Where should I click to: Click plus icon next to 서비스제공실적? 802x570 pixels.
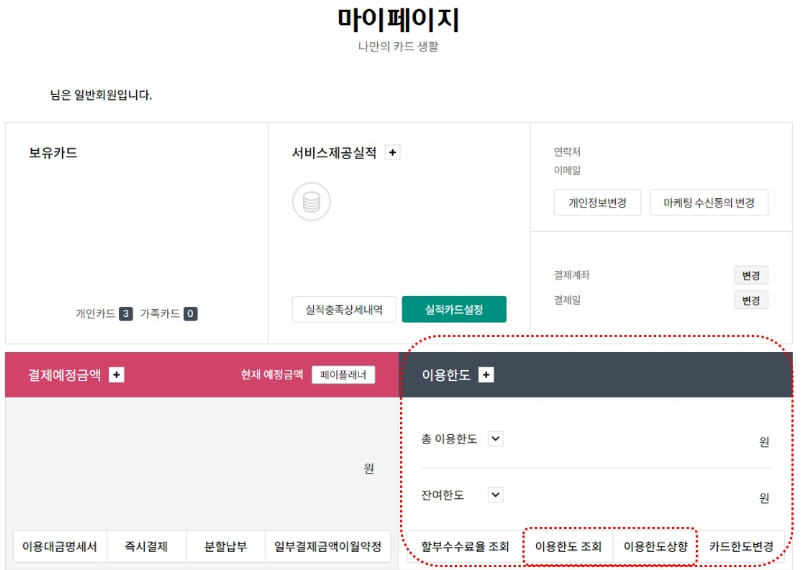point(392,152)
